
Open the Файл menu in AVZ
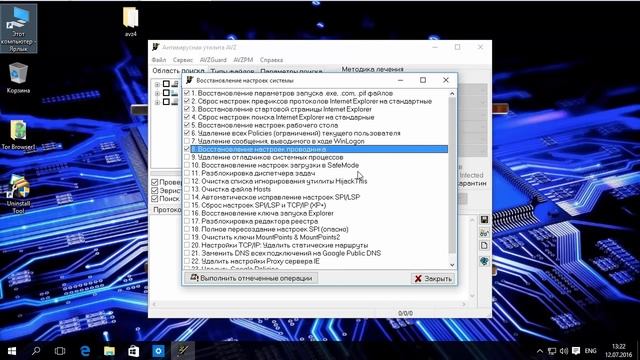click(x=159, y=60)
